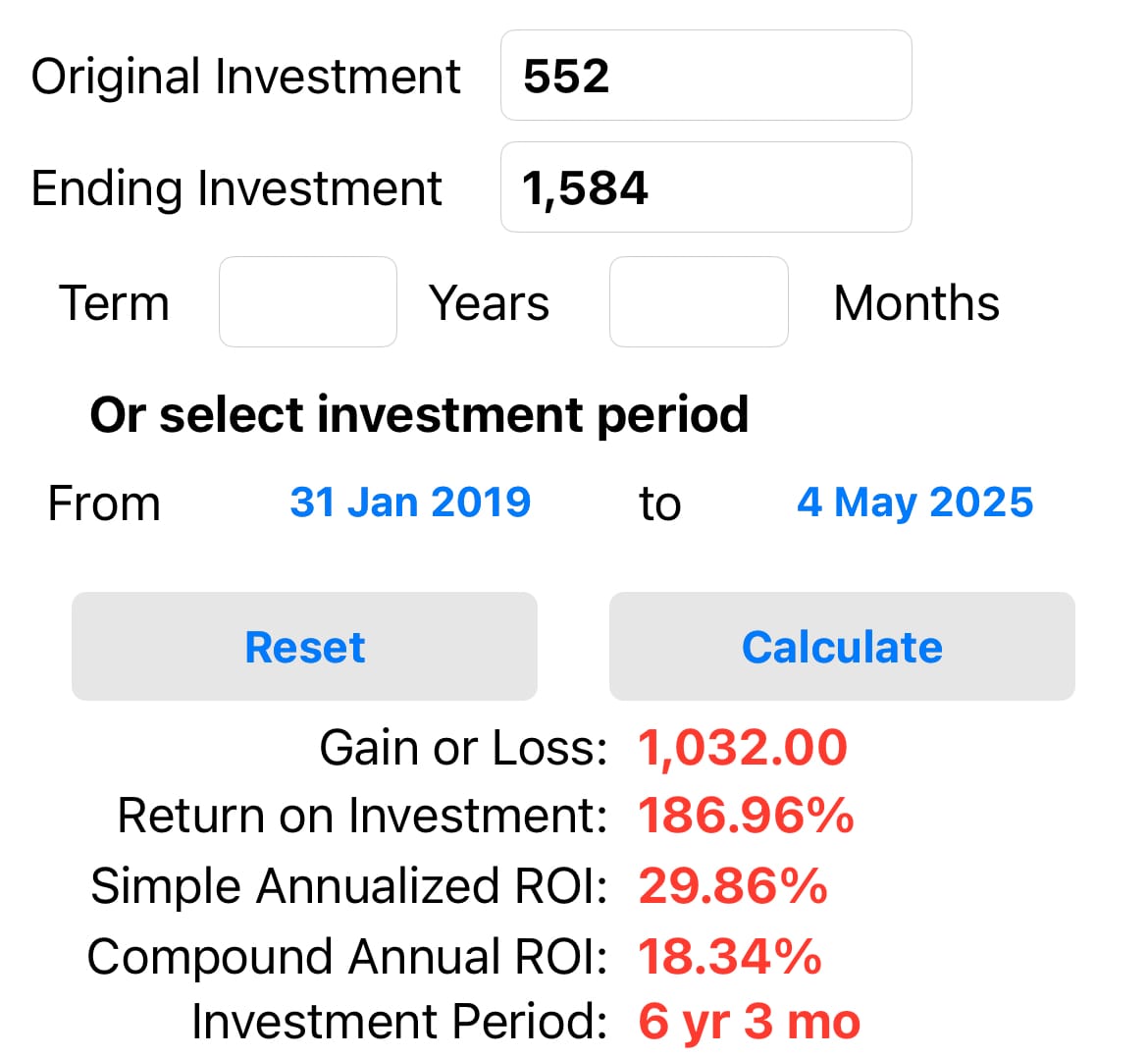The width and height of the screenshot is (1148, 1057).
Task: Select the Term Years input box
Action: (308, 302)
